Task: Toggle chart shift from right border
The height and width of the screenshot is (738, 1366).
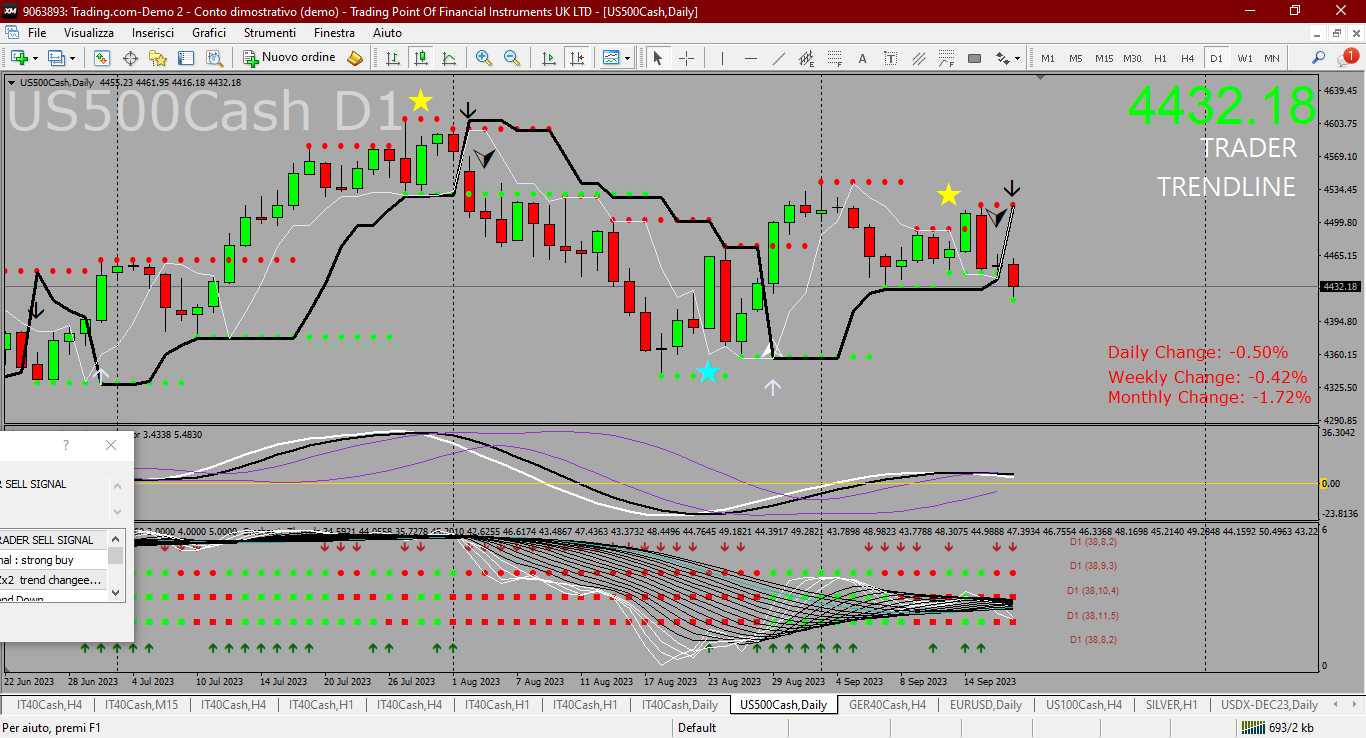Action: (x=577, y=58)
